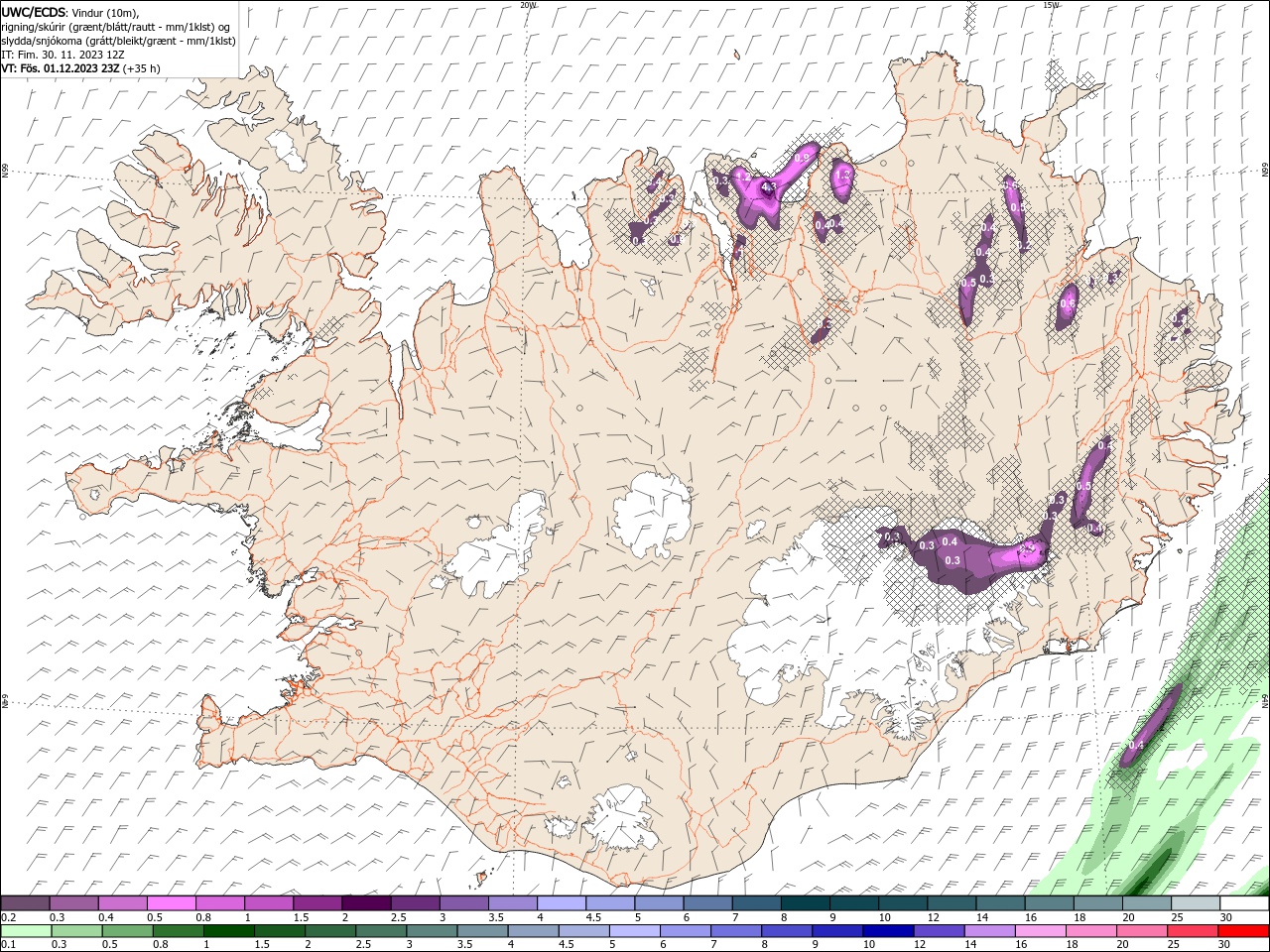Click the 15W longitude label on the top edge

(x=1051, y=5)
